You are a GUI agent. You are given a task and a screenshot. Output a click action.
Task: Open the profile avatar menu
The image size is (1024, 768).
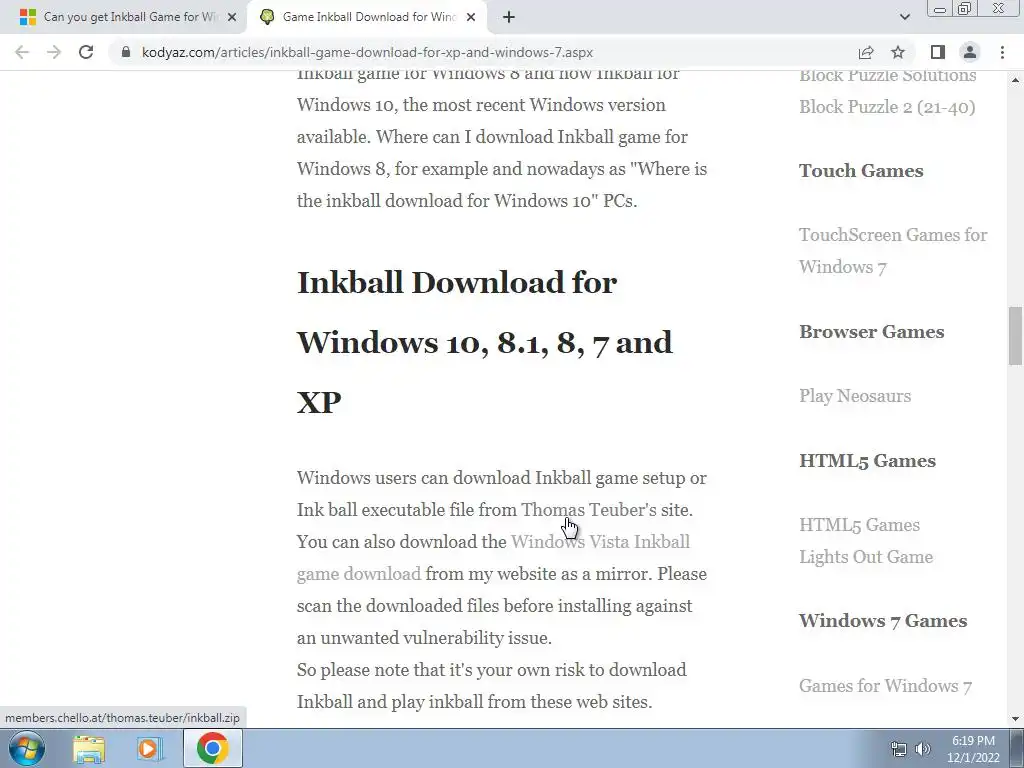pyautogui.click(x=970, y=52)
